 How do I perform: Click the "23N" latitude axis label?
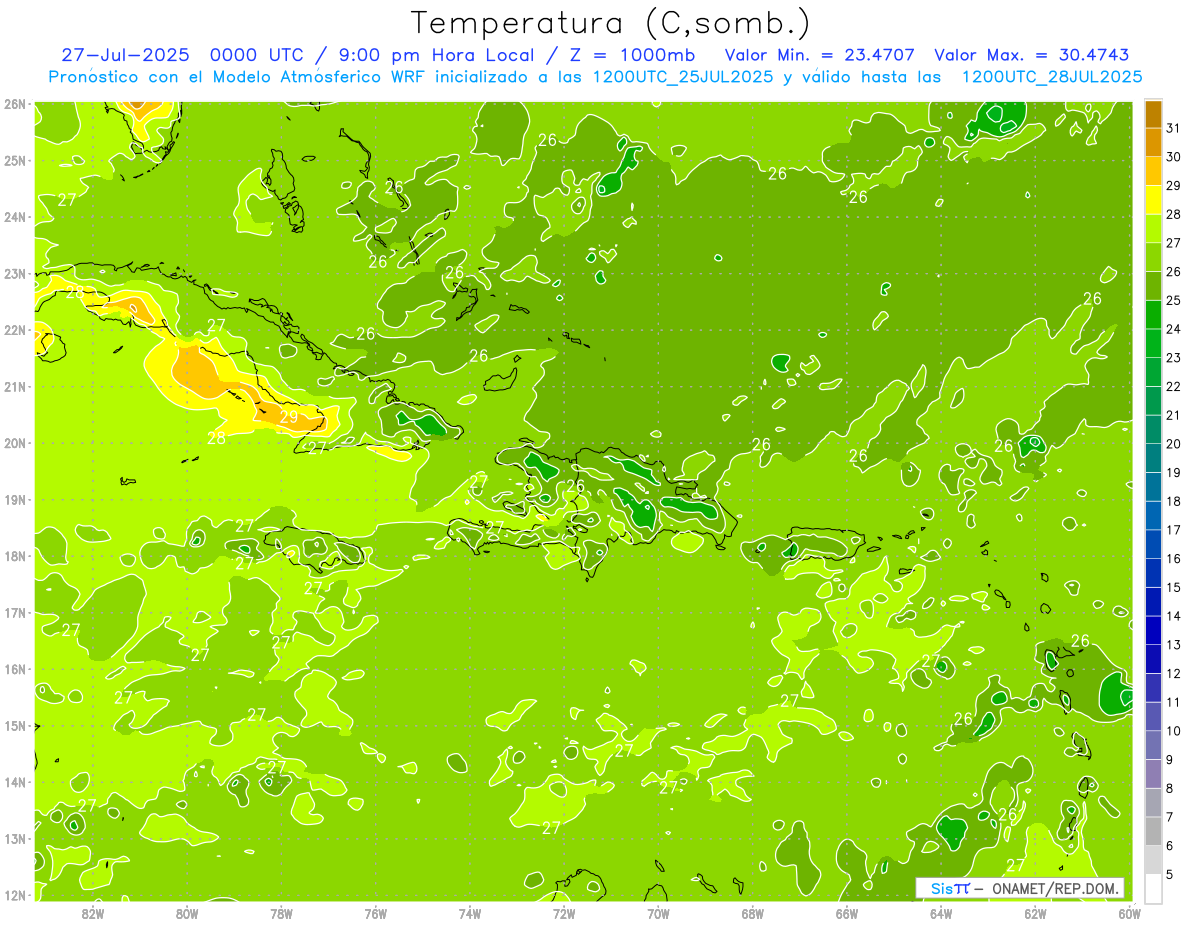click(15, 273)
